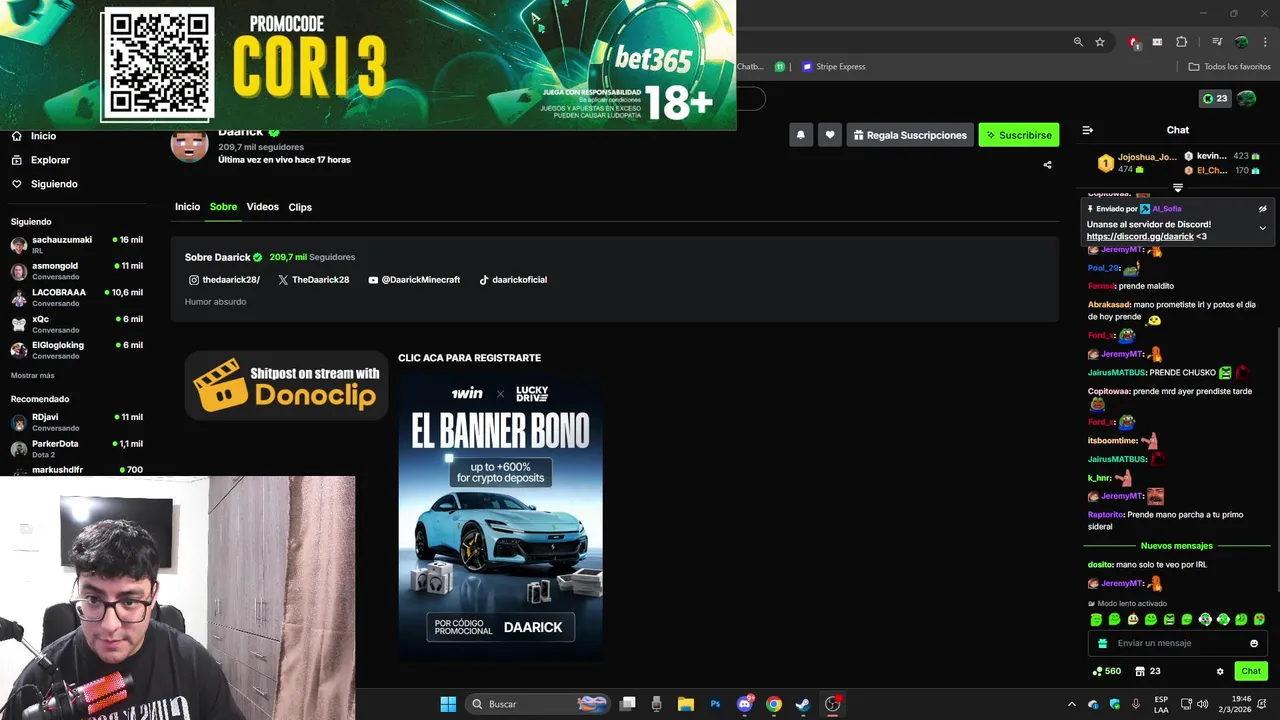
Task: Go to Inicio in the sidebar
Action: tap(34, 136)
